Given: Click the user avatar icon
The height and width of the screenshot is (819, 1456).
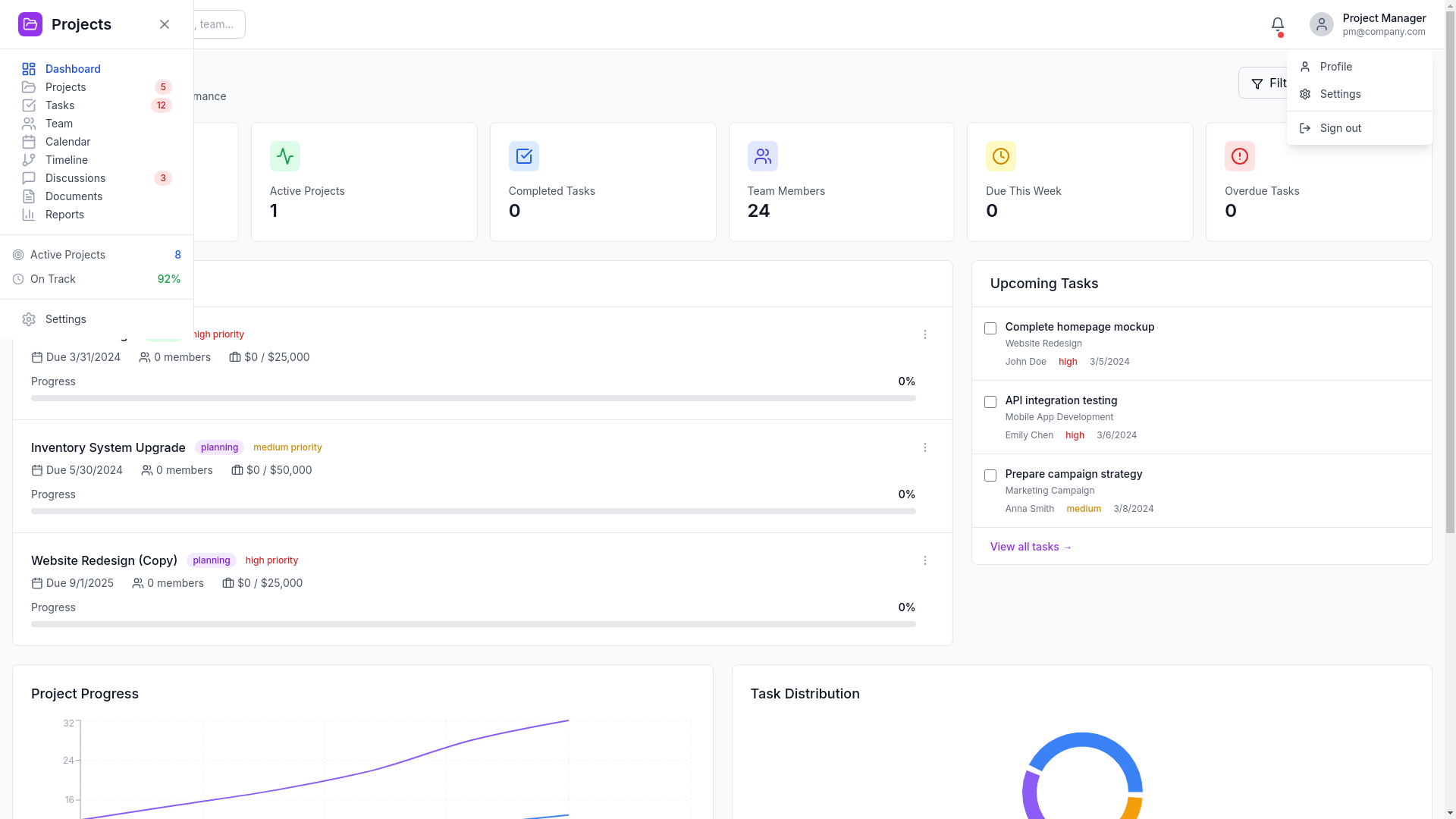Looking at the screenshot, I should 1322,24.
